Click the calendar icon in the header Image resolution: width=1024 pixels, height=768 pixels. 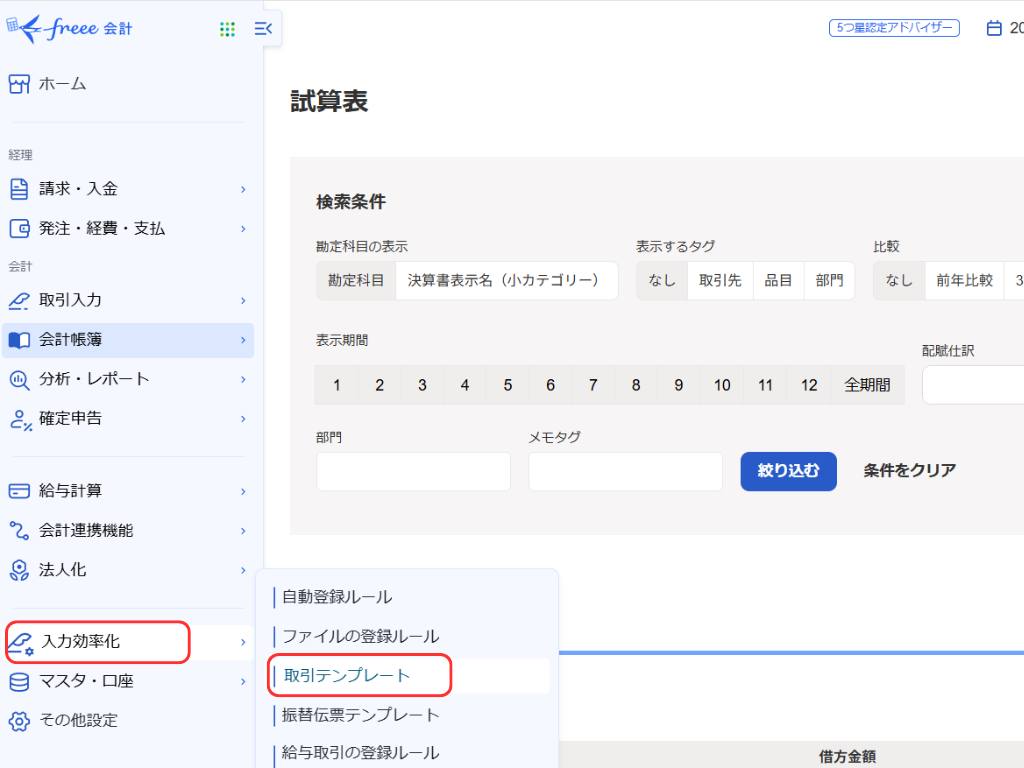click(x=994, y=28)
